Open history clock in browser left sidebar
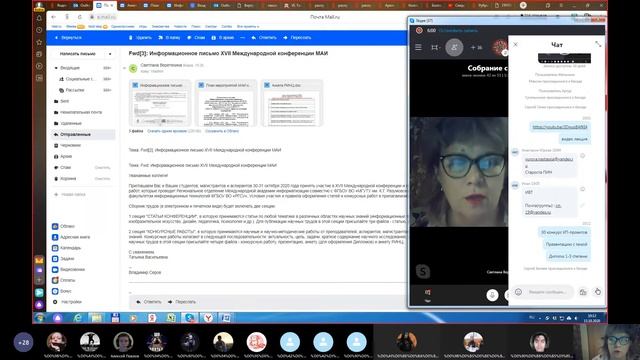Image resolution: width=640 pixels, height=360 pixels. [x=39, y=30]
